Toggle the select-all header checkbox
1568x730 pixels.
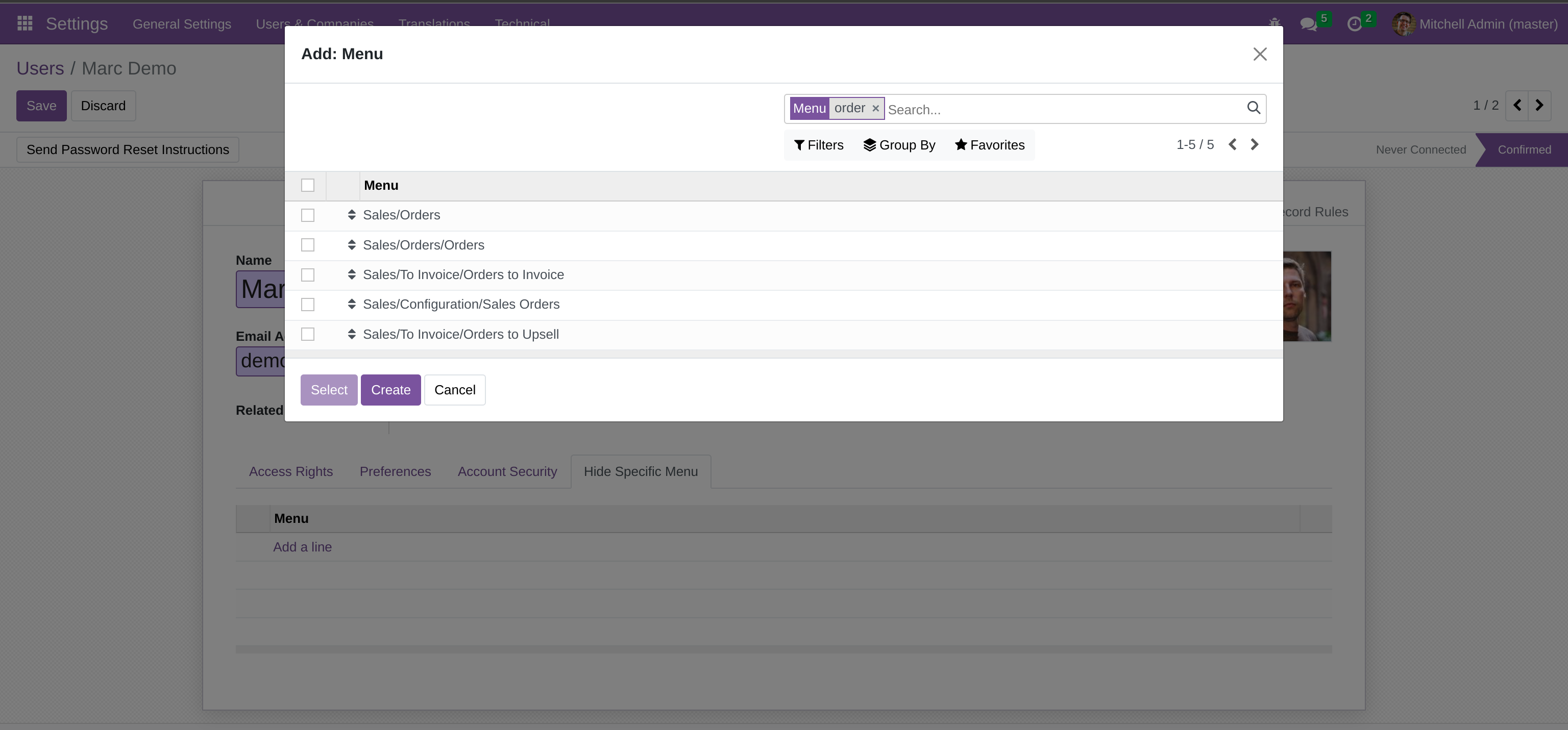click(308, 186)
